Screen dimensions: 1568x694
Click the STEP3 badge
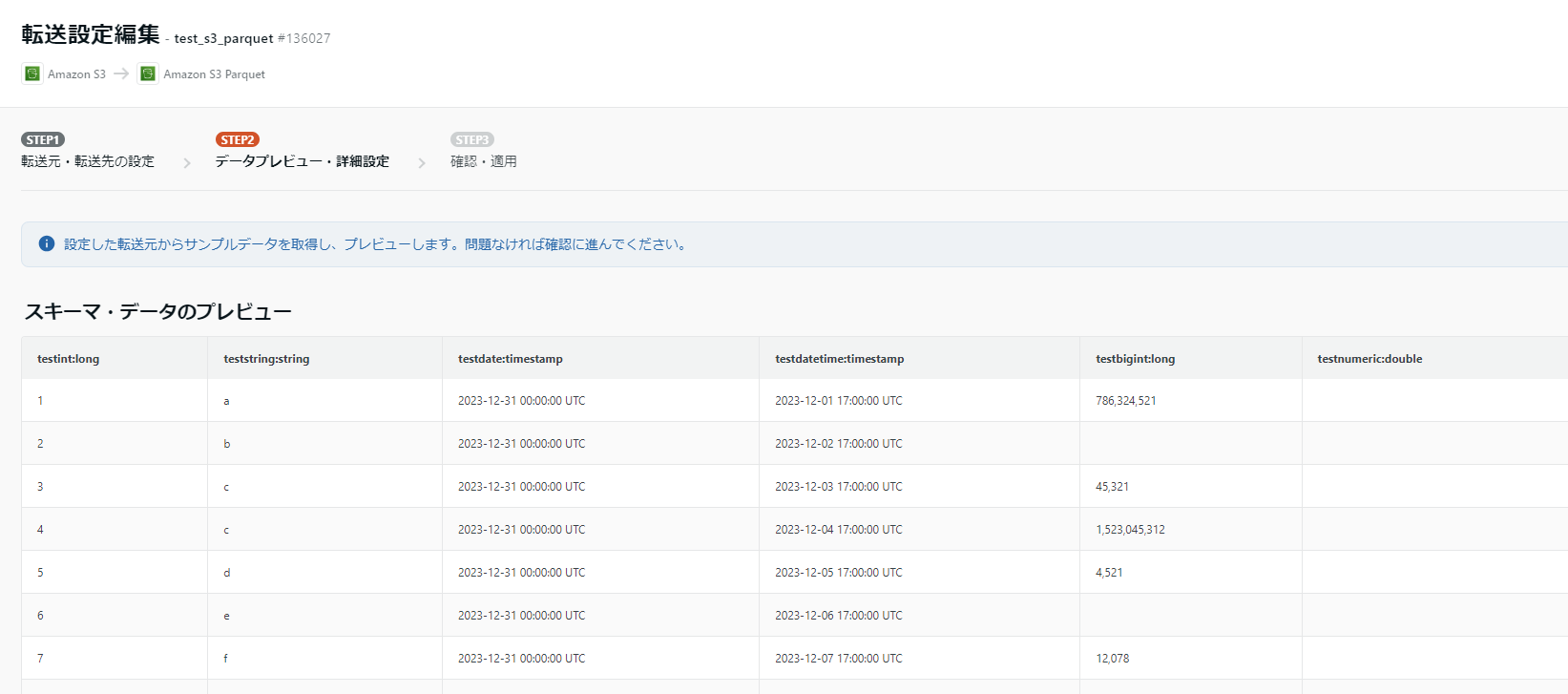click(472, 139)
